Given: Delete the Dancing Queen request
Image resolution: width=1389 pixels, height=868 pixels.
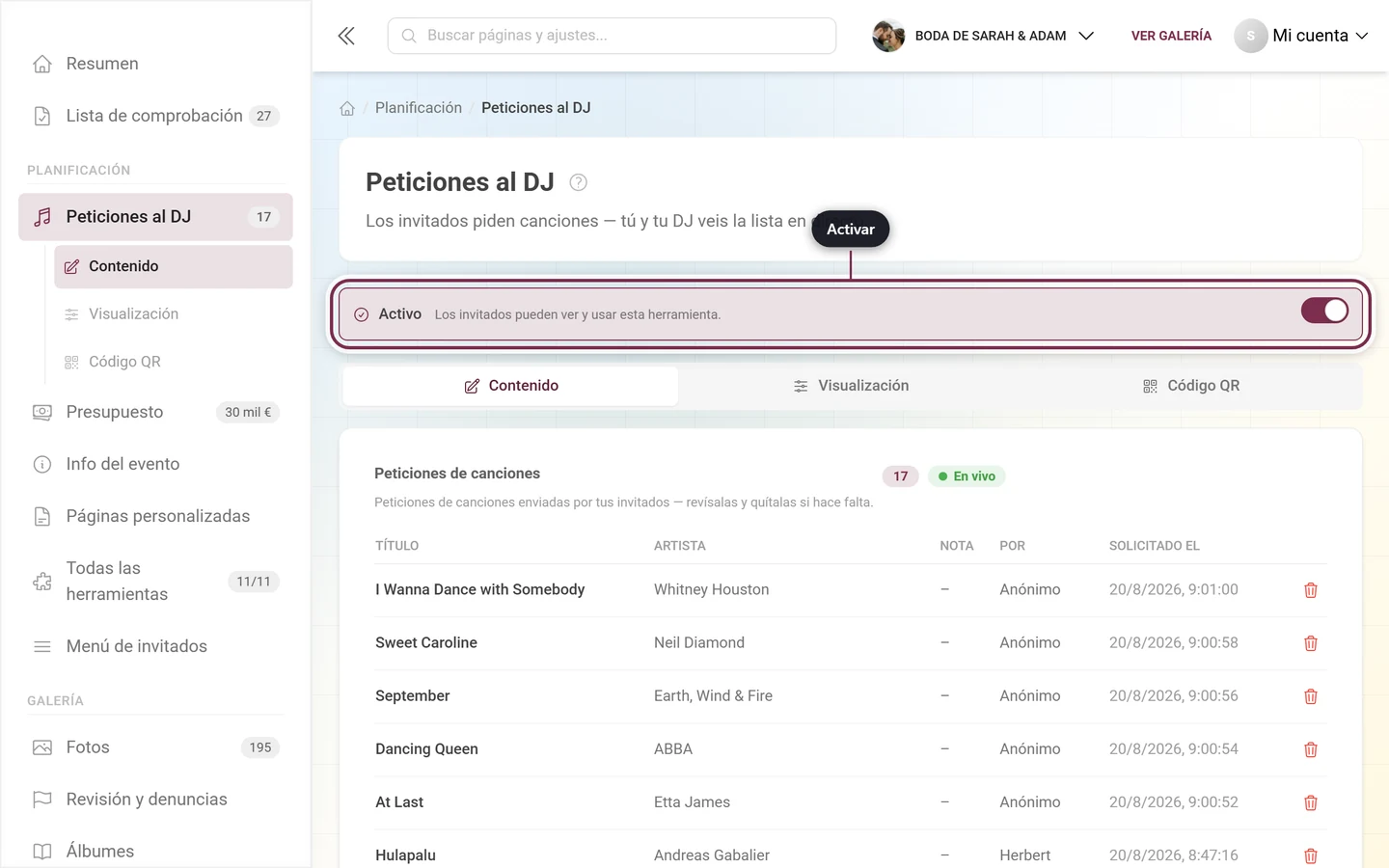Looking at the screenshot, I should (1311, 749).
